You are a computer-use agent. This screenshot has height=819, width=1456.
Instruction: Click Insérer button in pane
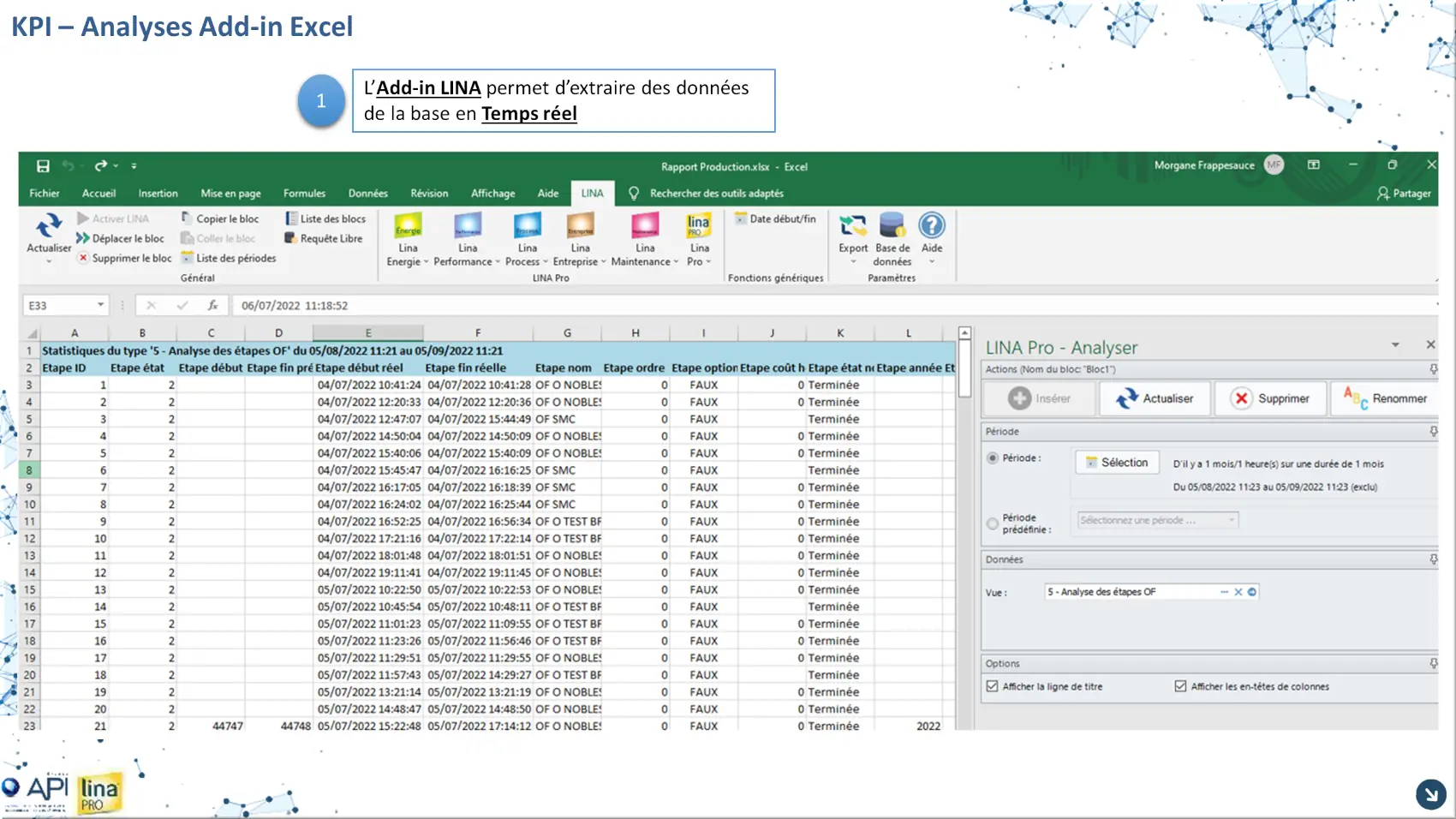[1040, 398]
